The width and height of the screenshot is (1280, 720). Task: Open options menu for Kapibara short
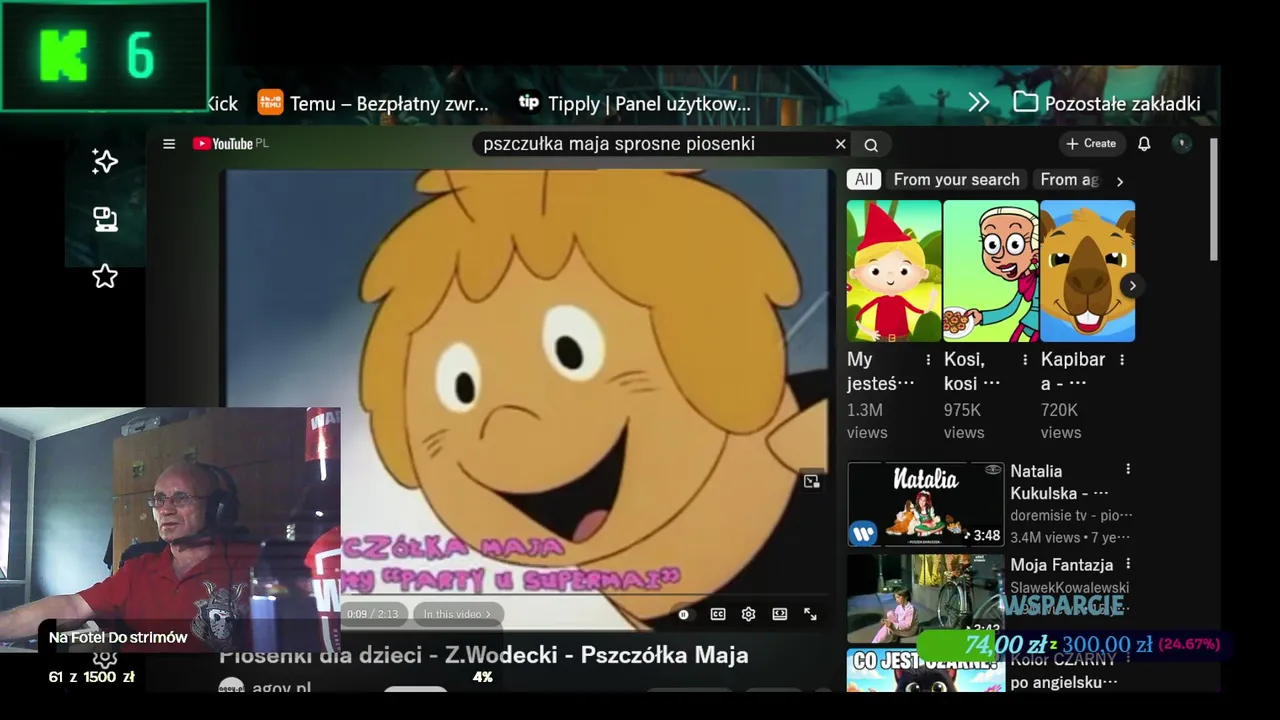tap(1122, 360)
